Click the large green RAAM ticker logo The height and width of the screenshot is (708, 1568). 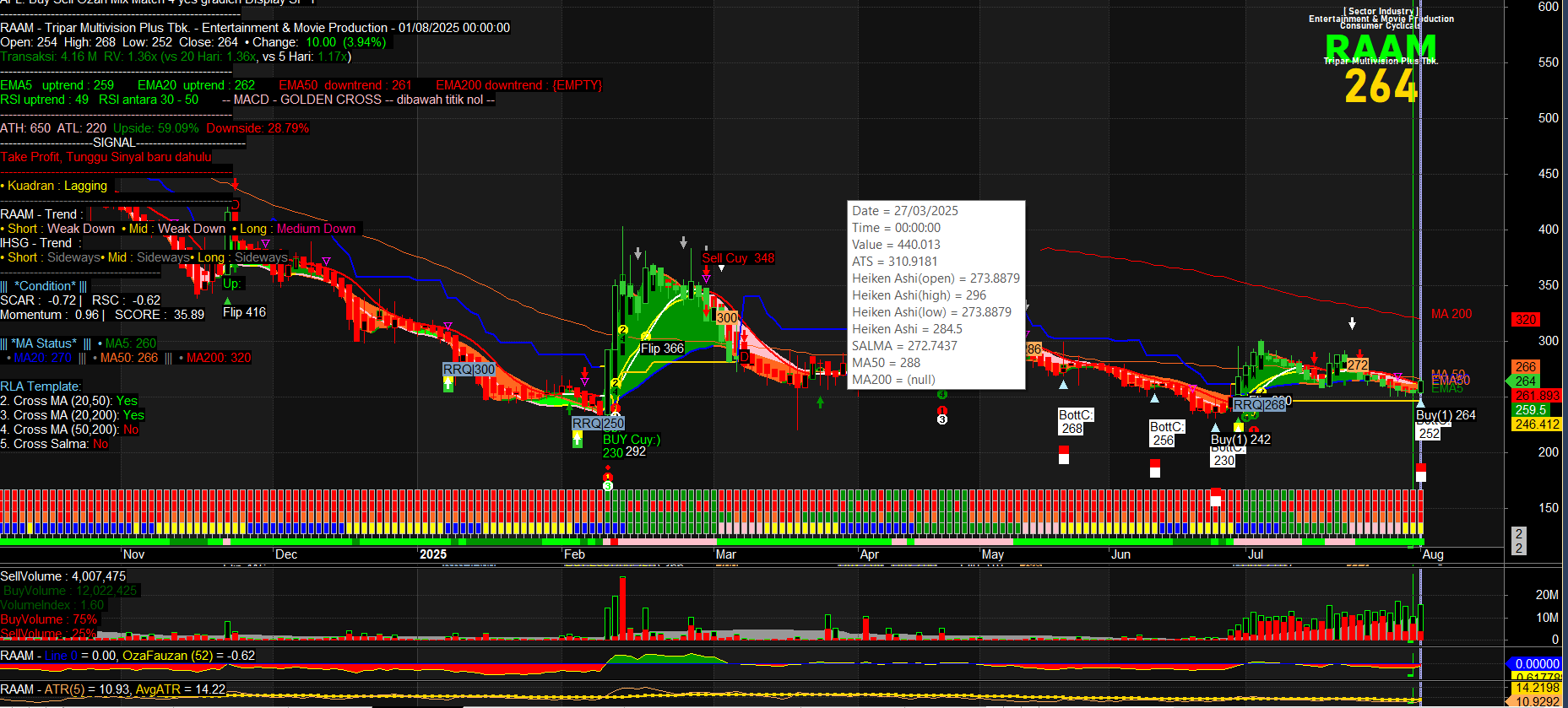(x=1381, y=48)
